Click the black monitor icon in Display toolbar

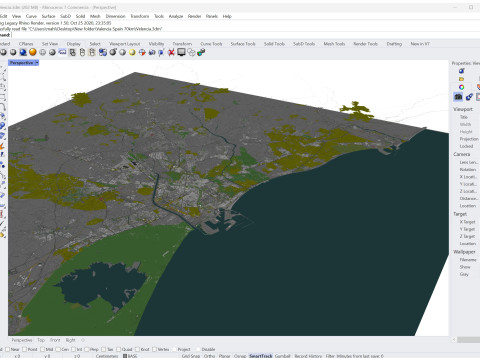click(181, 52)
